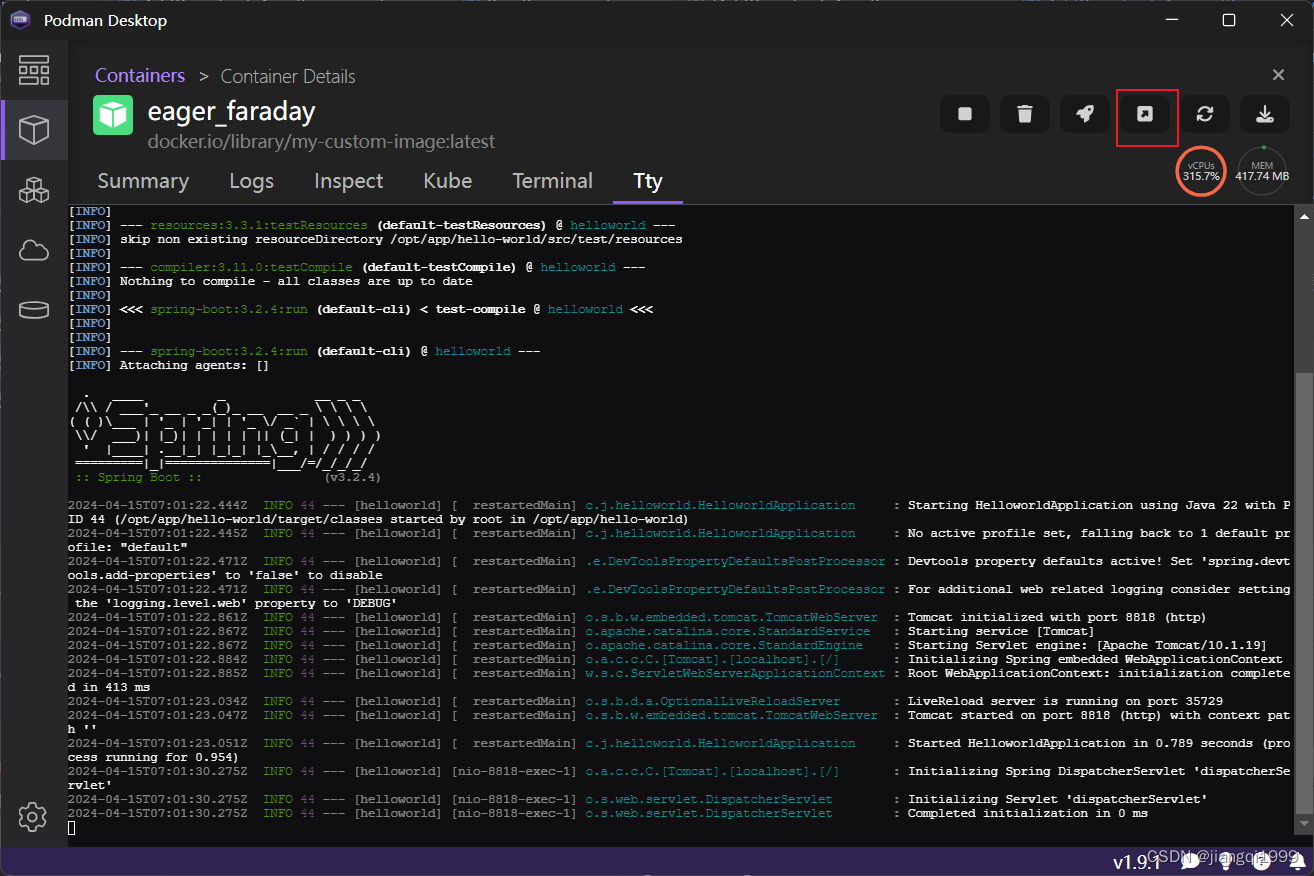Open the Dashboard sidebar icon

[34, 70]
